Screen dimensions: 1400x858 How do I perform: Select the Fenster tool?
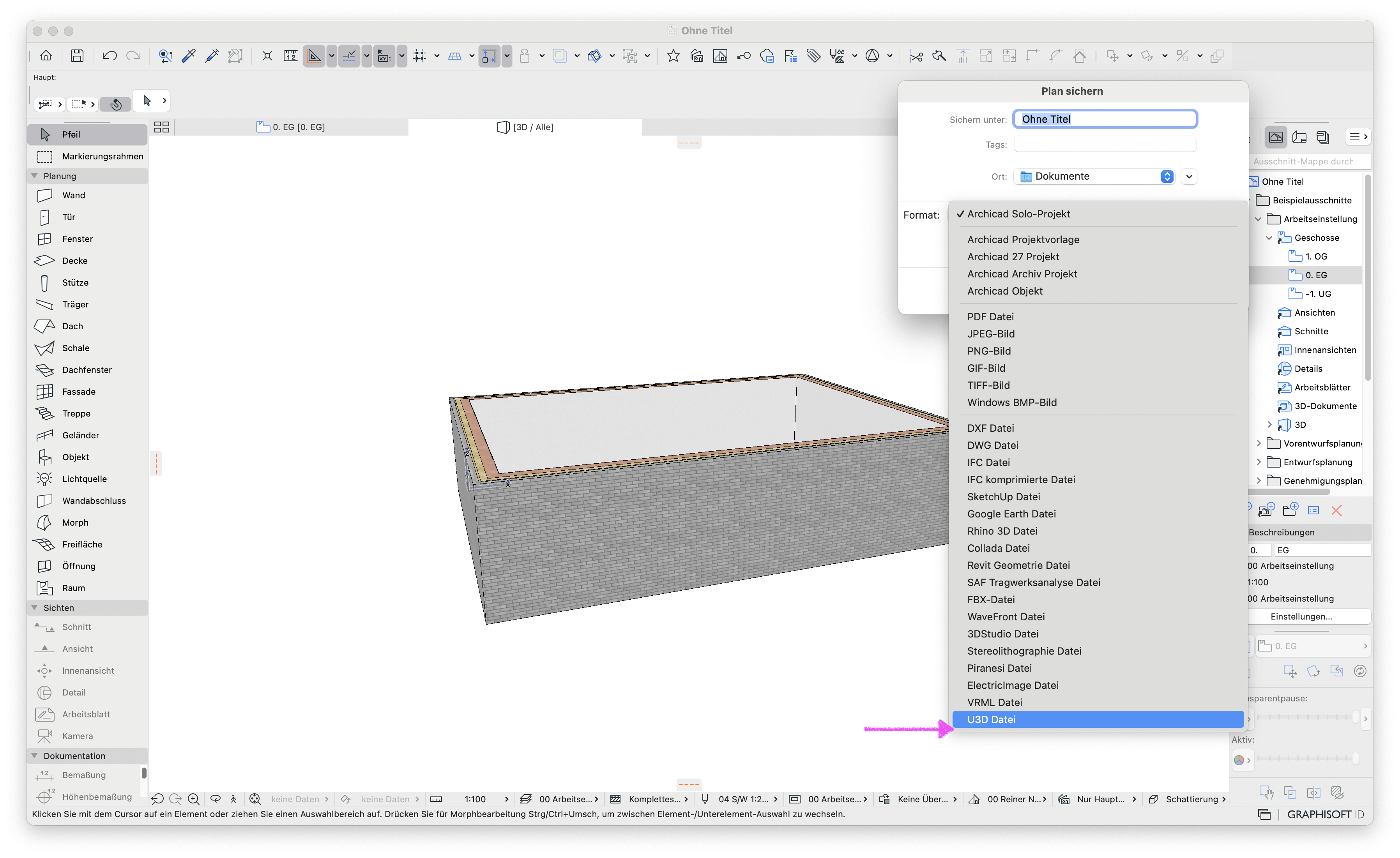point(87,239)
